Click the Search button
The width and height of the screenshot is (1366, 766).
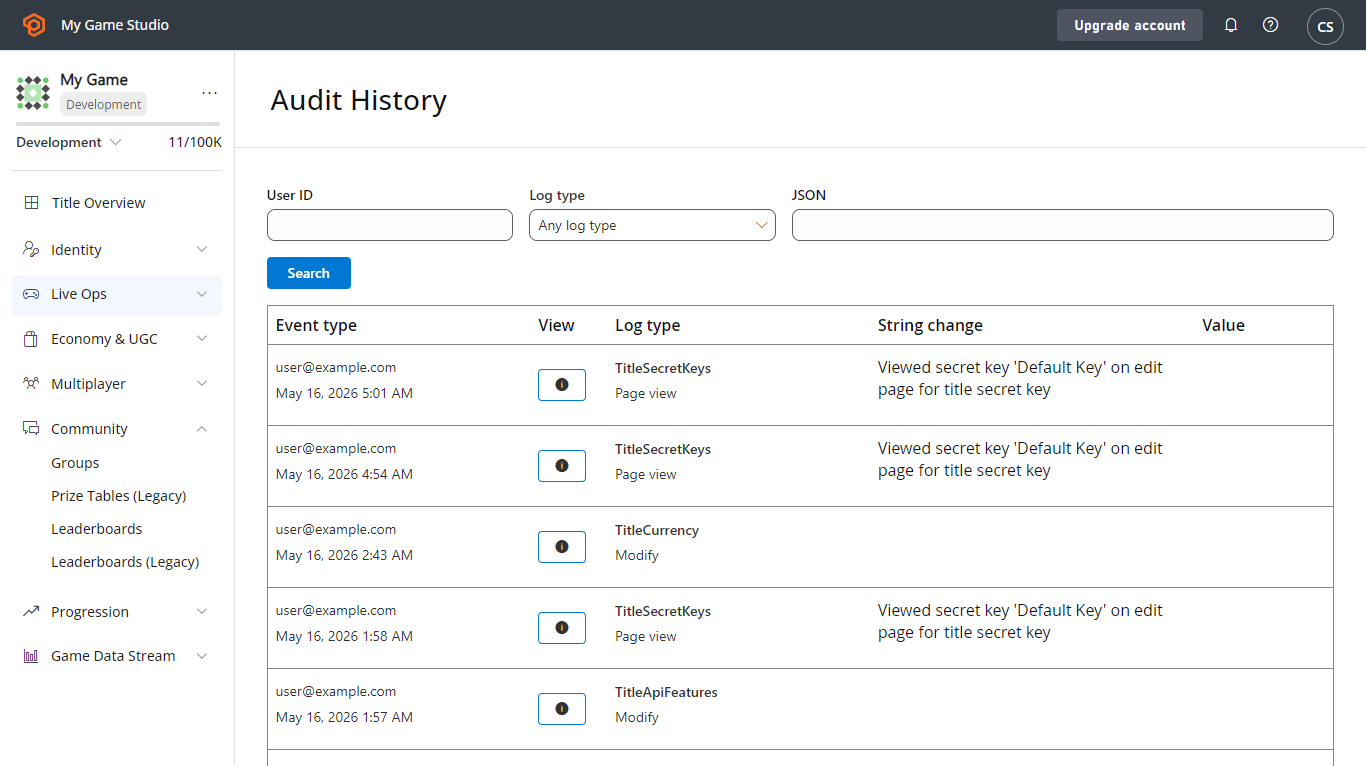tap(309, 273)
